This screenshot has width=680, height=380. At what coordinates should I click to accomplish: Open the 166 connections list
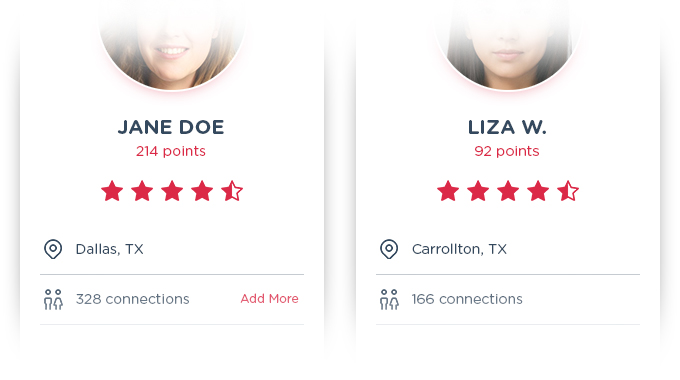coord(467,299)
